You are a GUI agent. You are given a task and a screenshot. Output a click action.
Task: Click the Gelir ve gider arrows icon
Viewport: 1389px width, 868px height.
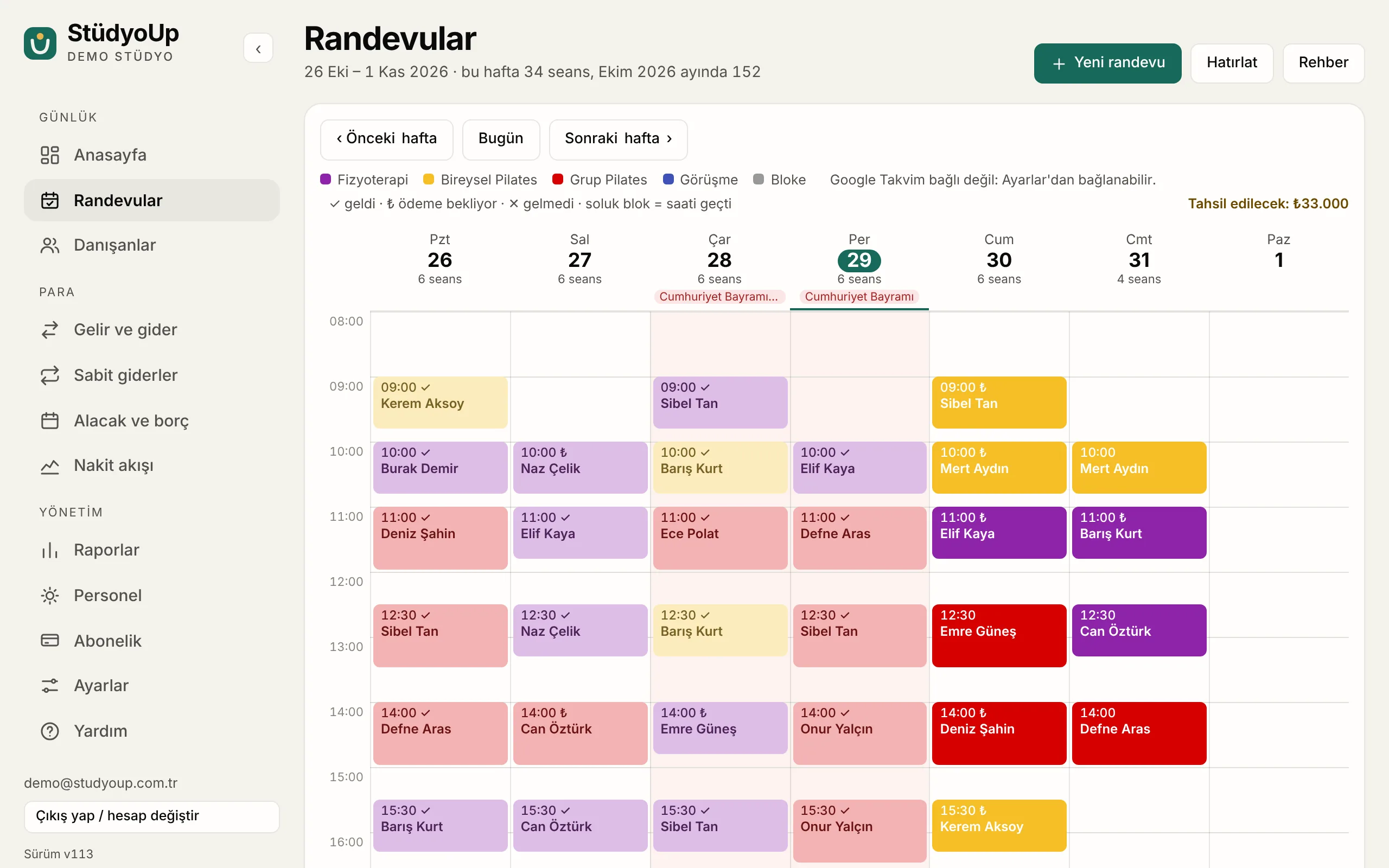tap(50, 329)
